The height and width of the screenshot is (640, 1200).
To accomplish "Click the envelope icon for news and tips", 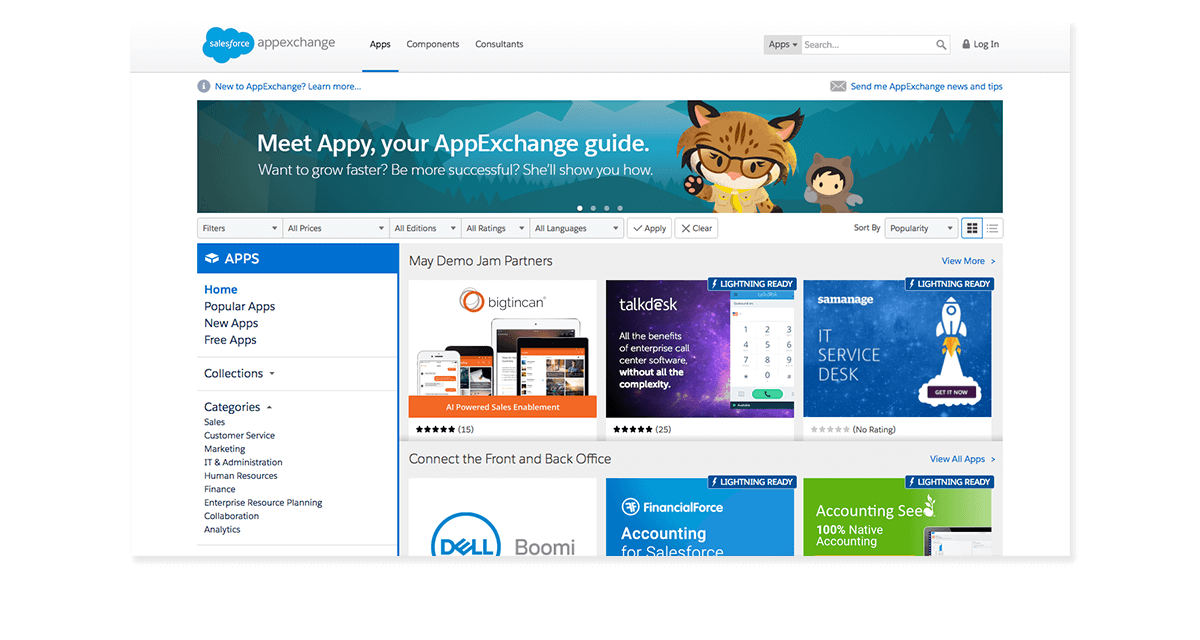I will (838, 87).
